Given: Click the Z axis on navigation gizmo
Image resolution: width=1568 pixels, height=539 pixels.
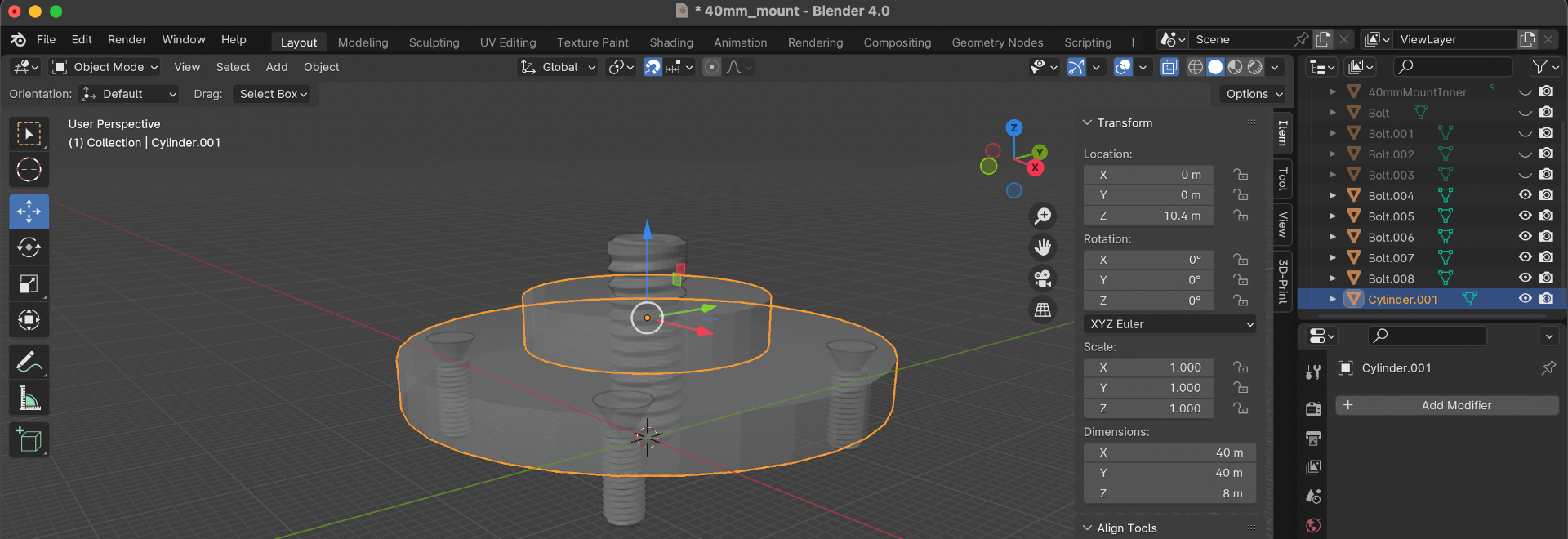Looking at the screenshot, I should point(1013,128).
